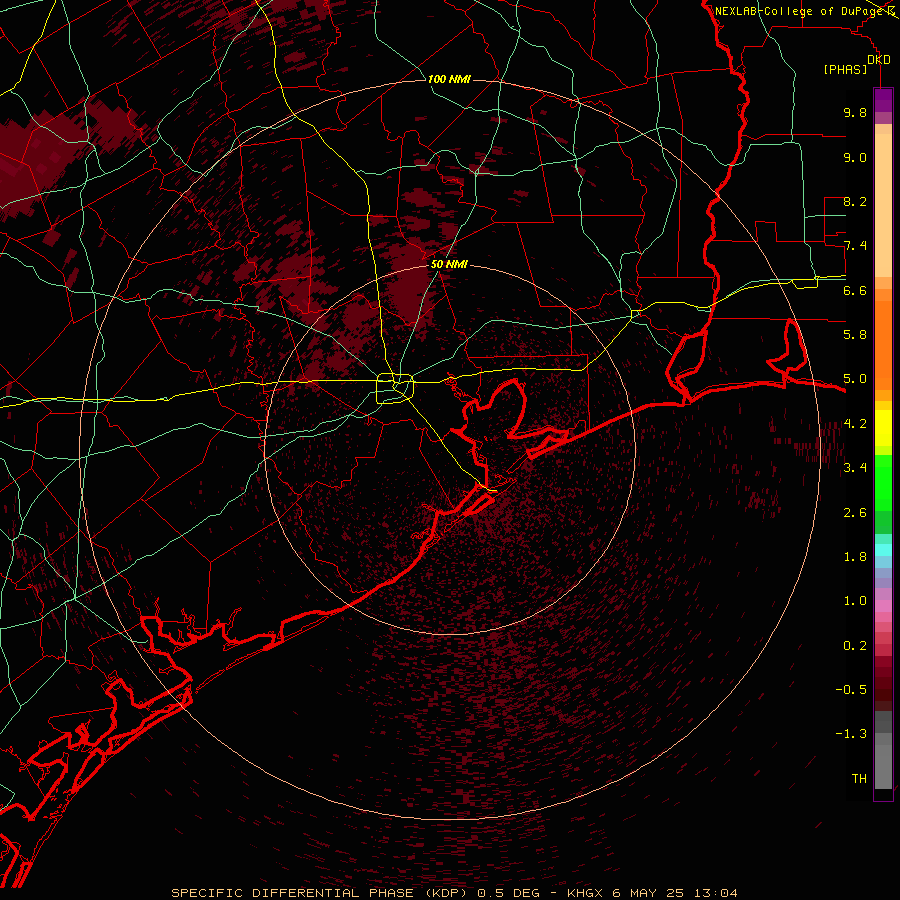900x900 pixels.
Task: Click the 4.2 value on the color scale
Action: point(855,424)
